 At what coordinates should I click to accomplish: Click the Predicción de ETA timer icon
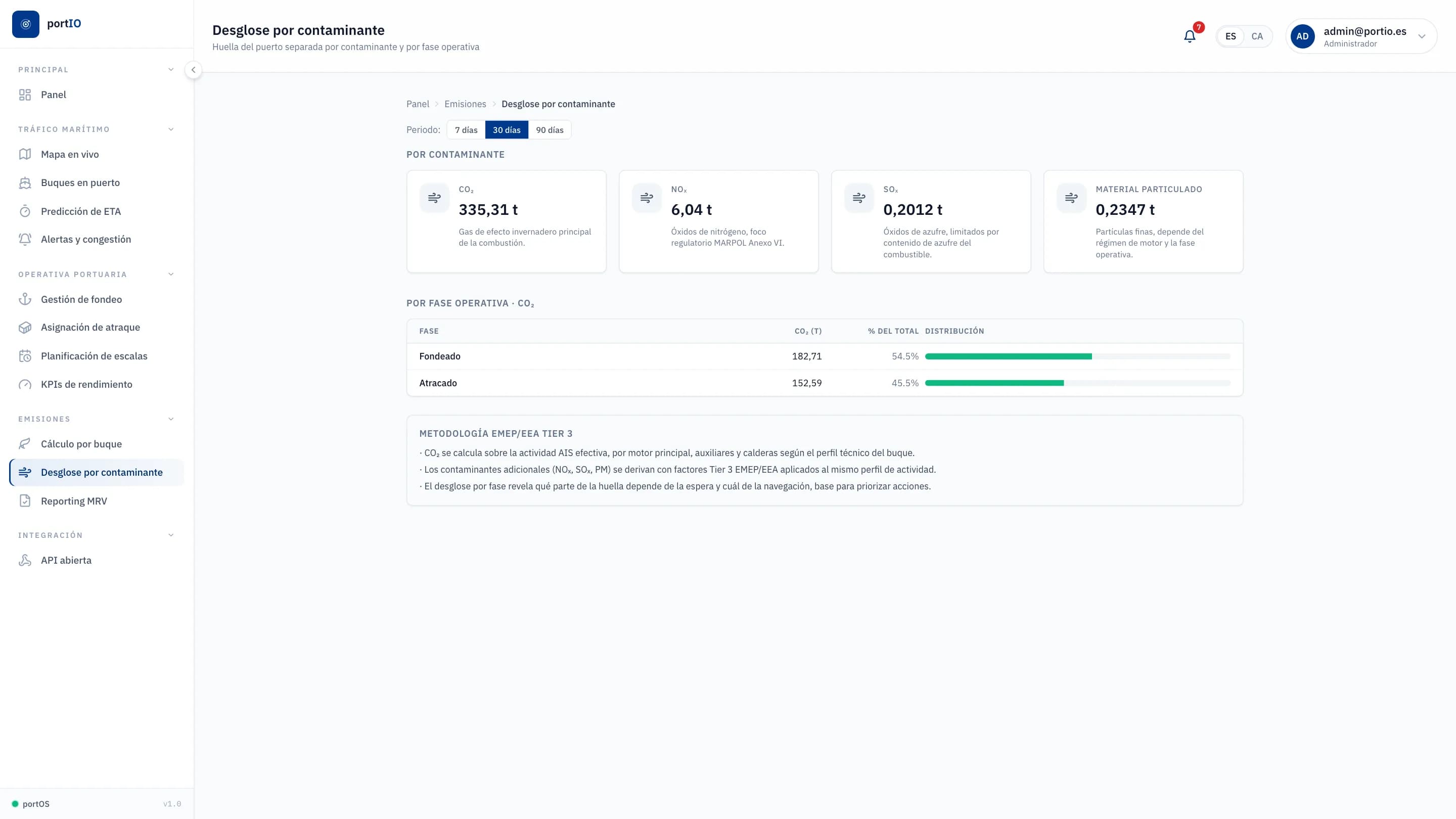[x=25, y=211]
